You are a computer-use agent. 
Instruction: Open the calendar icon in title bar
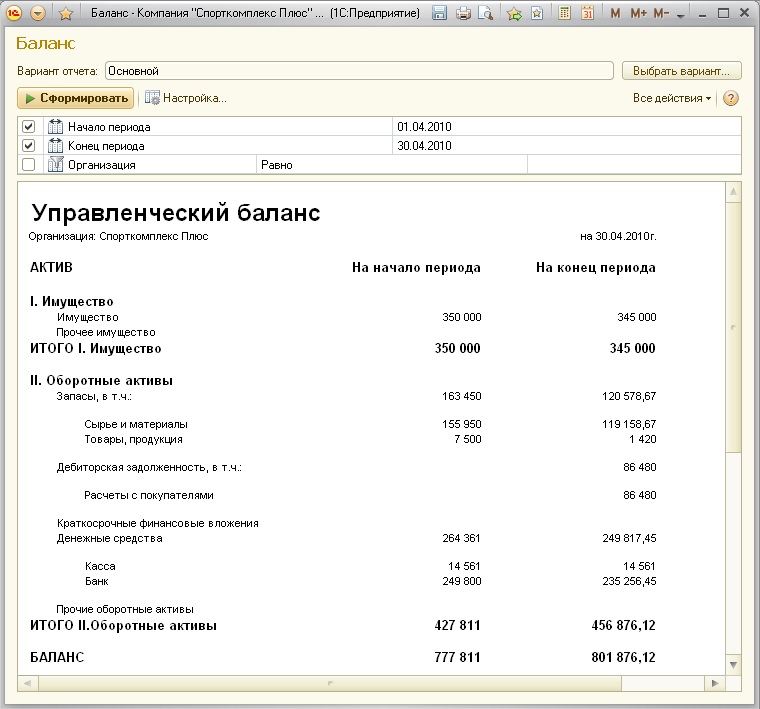coord(587,13)
